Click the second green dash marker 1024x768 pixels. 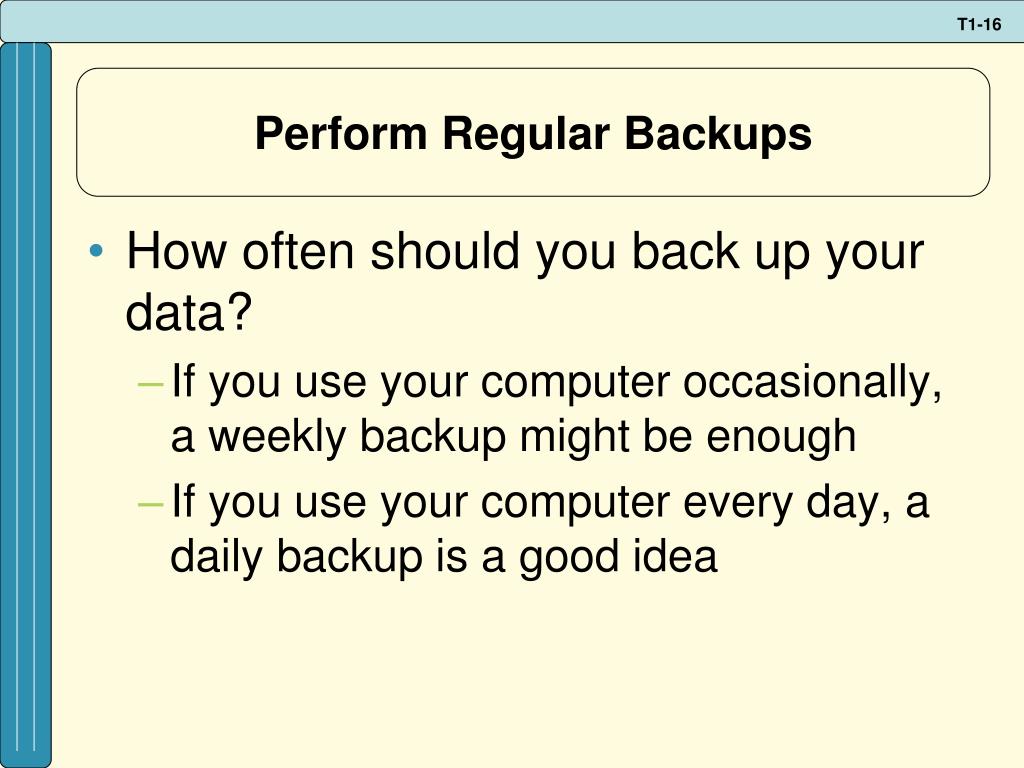point(150,504)
